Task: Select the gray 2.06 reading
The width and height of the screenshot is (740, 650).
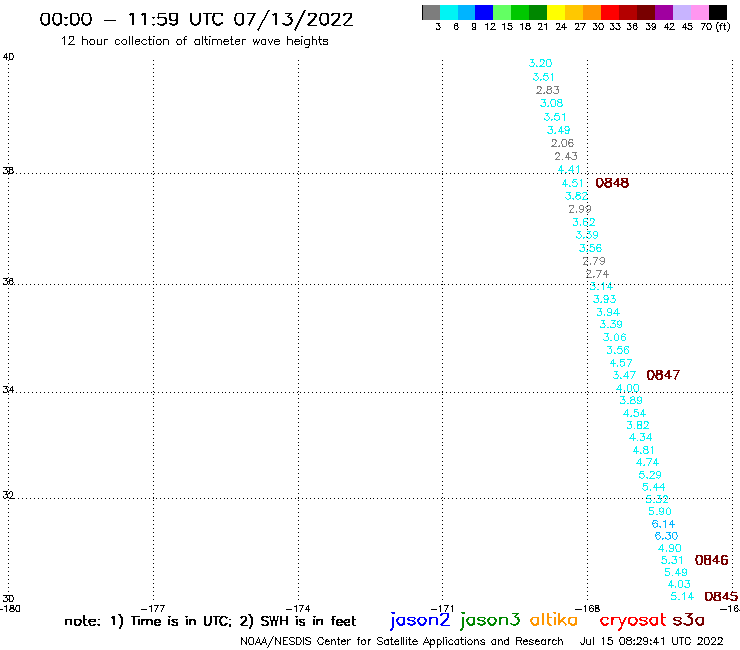Action: (562, 144)
